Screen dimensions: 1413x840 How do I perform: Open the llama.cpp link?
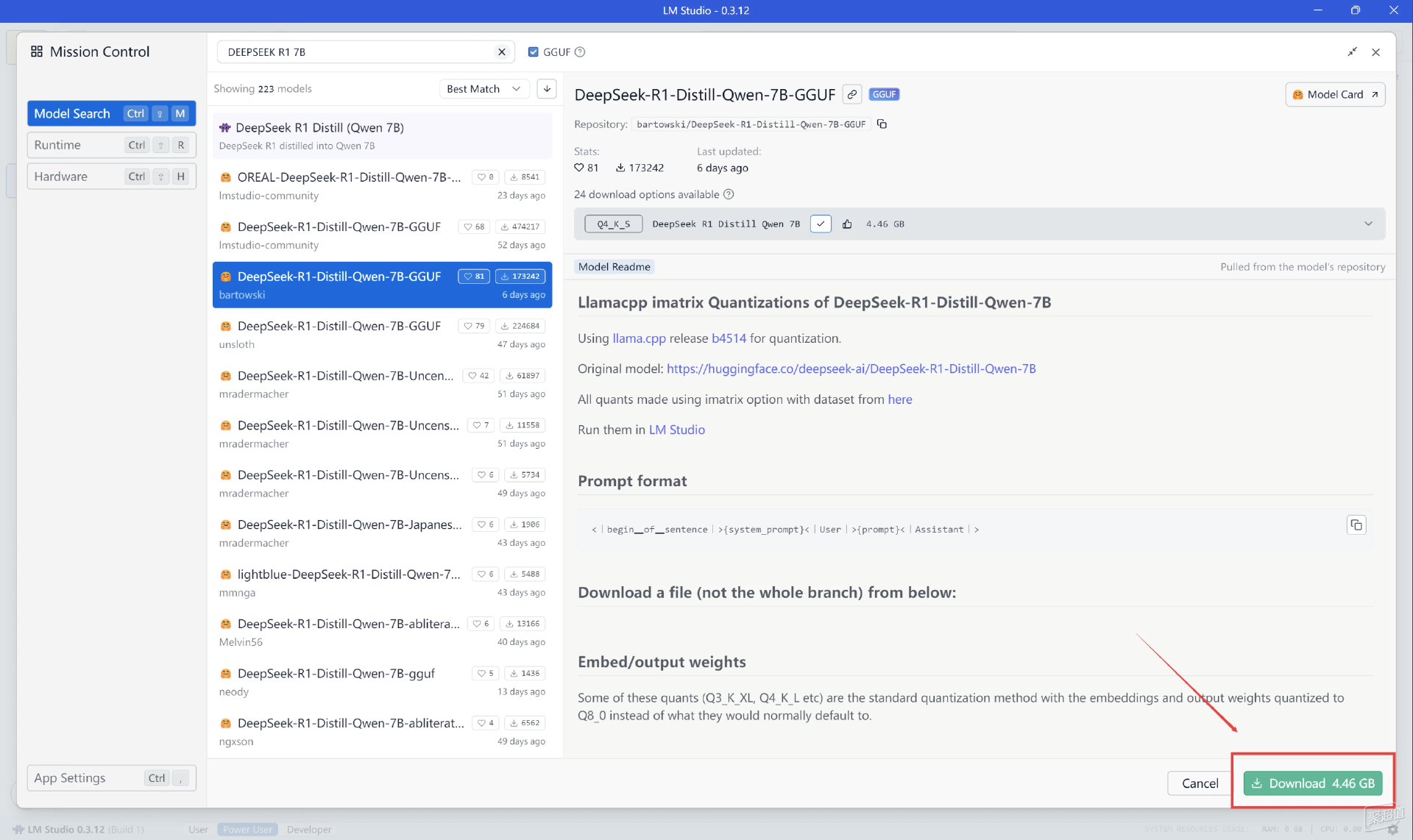639,338
